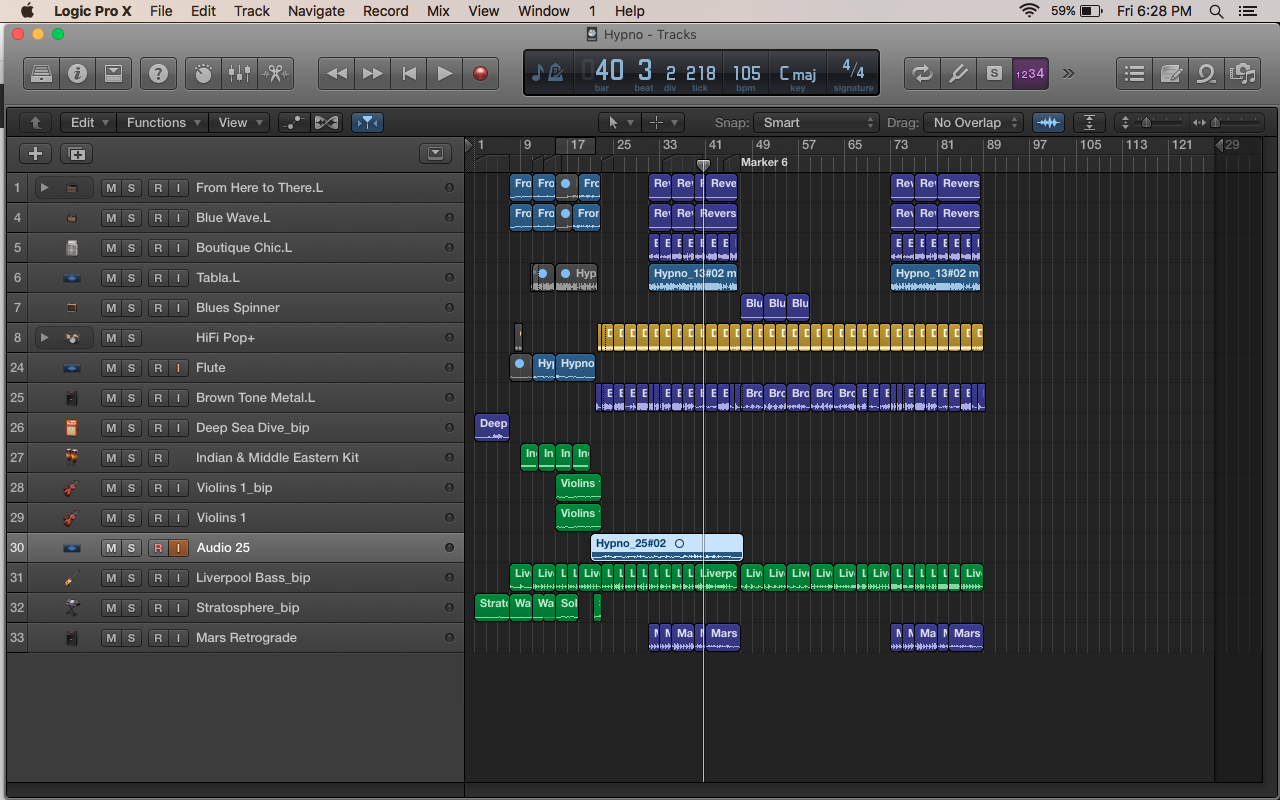Select the Hypno_25#02 region
Image resolution: width=1280 pixels, height=800 pixels.
click(x=667, y=547)
